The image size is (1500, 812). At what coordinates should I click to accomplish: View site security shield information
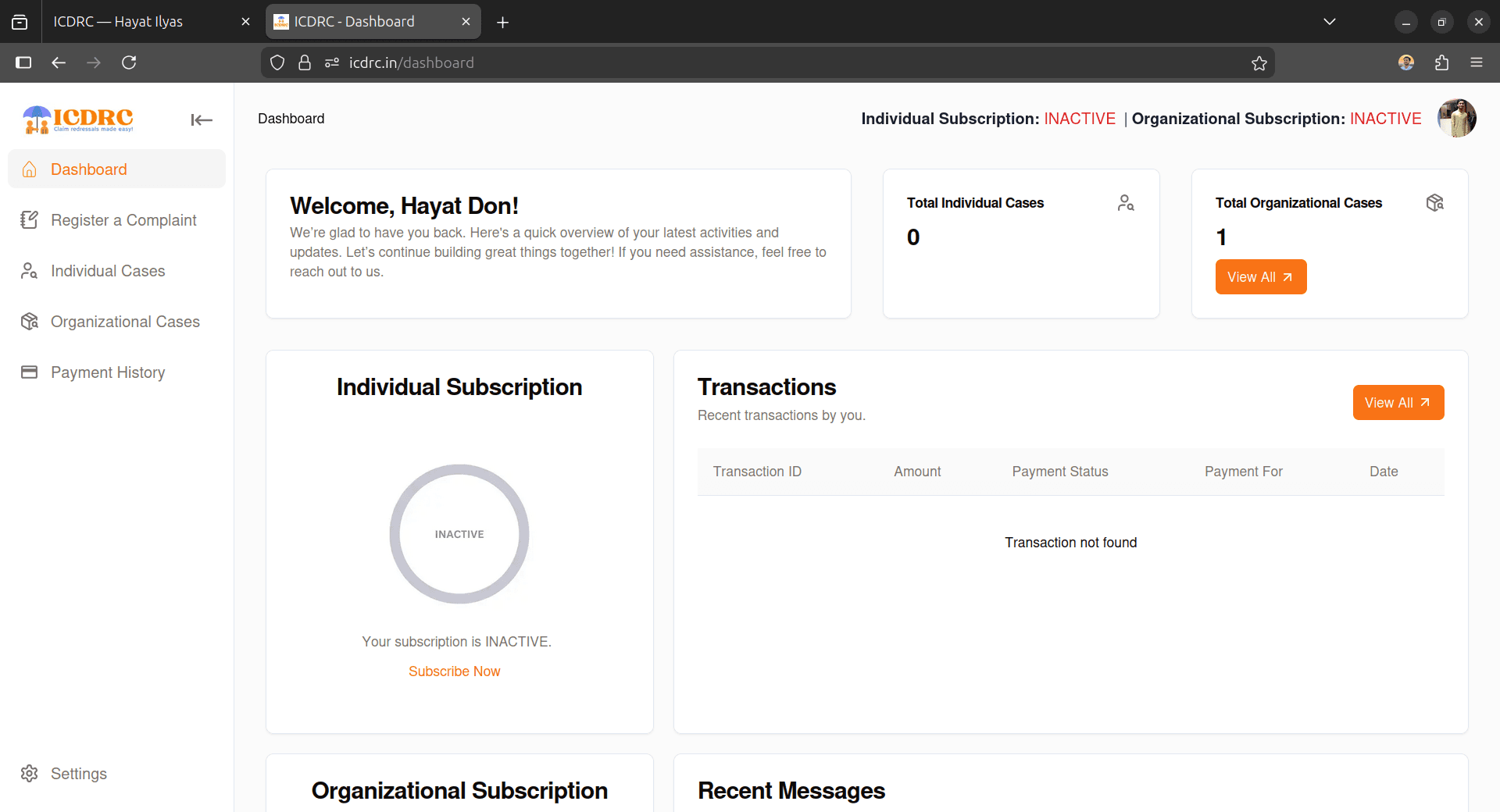click(277, 62)
